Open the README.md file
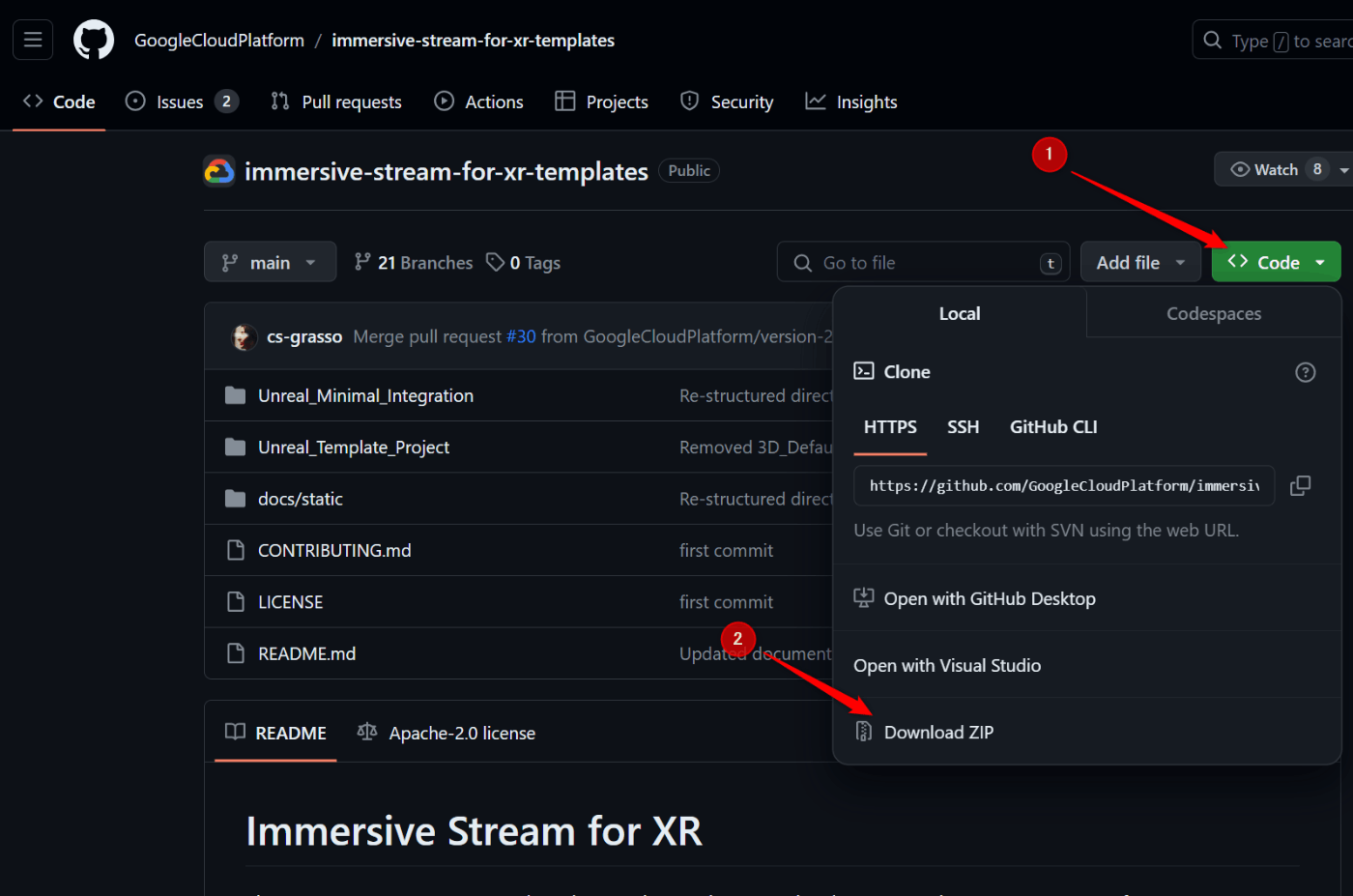The width and height of the screenshot is (1353, 896). pos(306,653)
